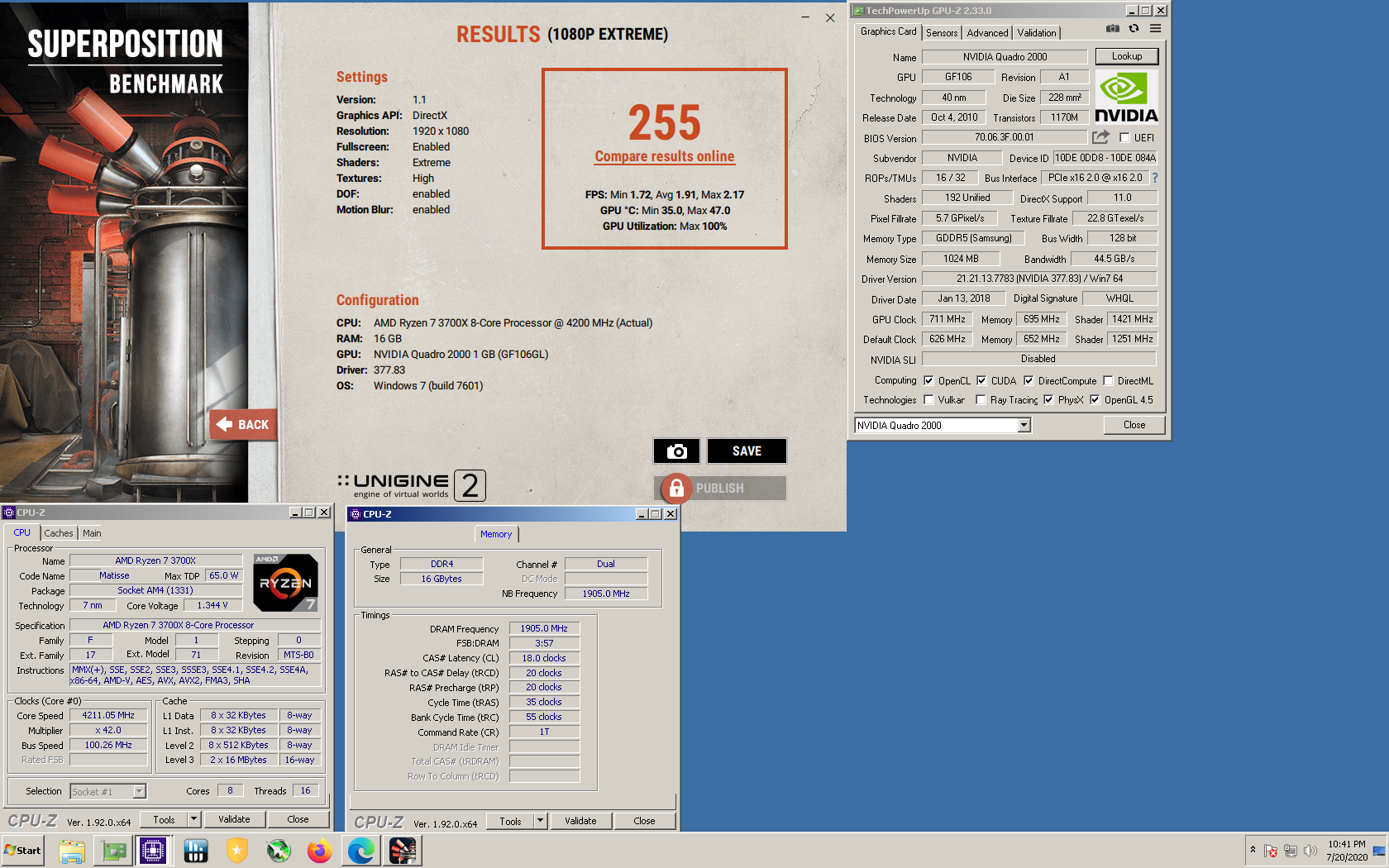This screenshot has height=868, width=1389.
Task: Expand the Tools arrow in CPU-Z memory window
Action: [540, 821]
